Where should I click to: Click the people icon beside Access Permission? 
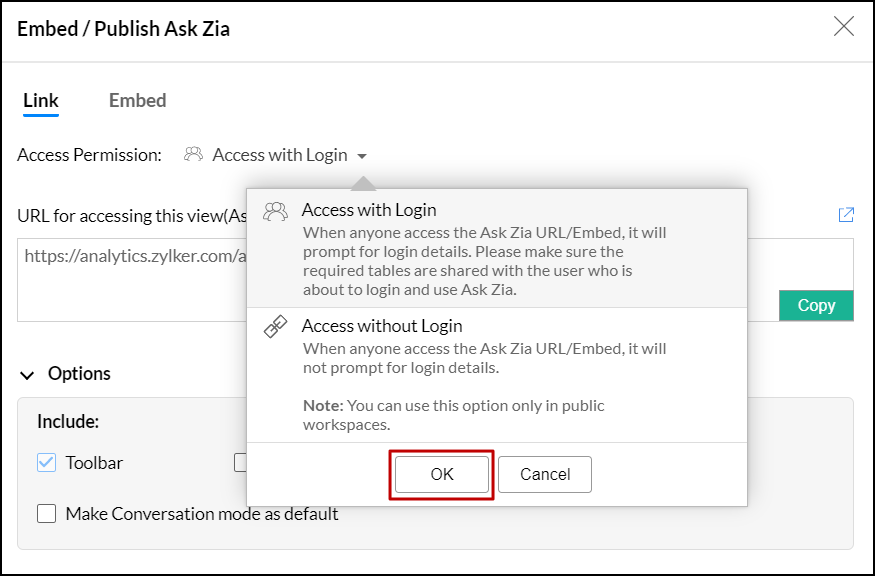tap(194, 155)
